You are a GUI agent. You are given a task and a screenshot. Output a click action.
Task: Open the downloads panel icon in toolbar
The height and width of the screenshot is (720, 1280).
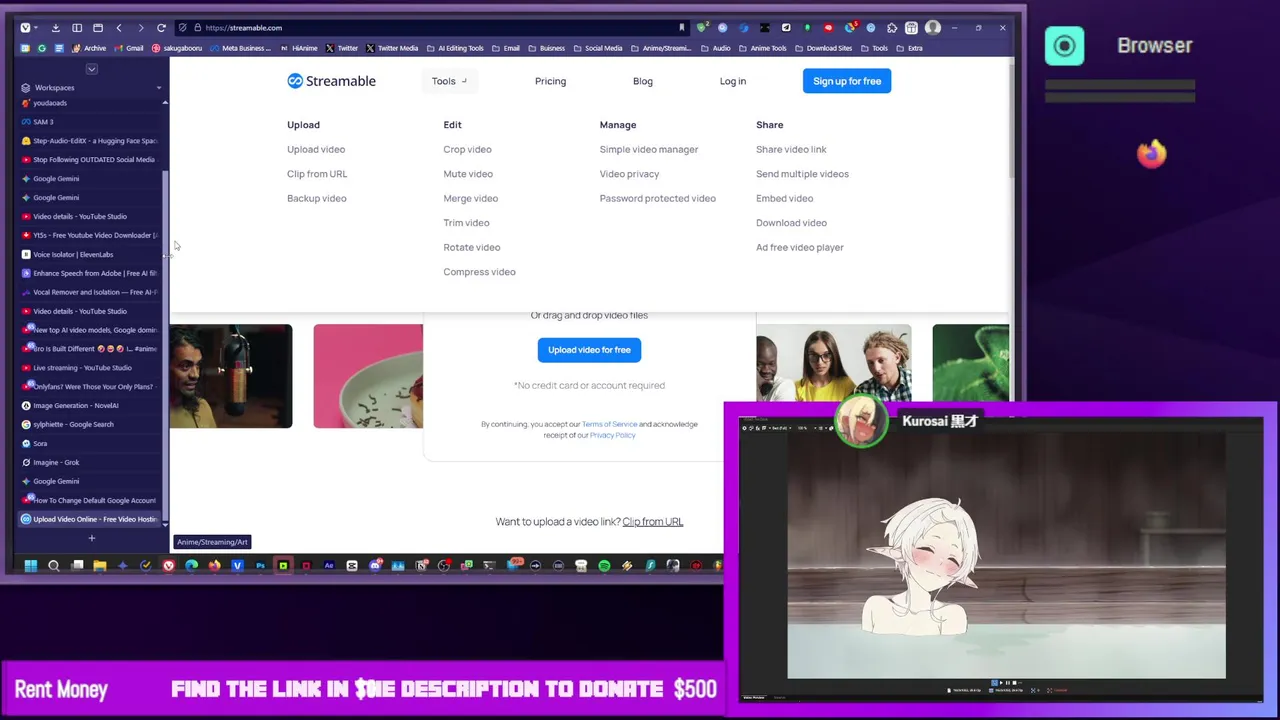click(x=55, y=28)
